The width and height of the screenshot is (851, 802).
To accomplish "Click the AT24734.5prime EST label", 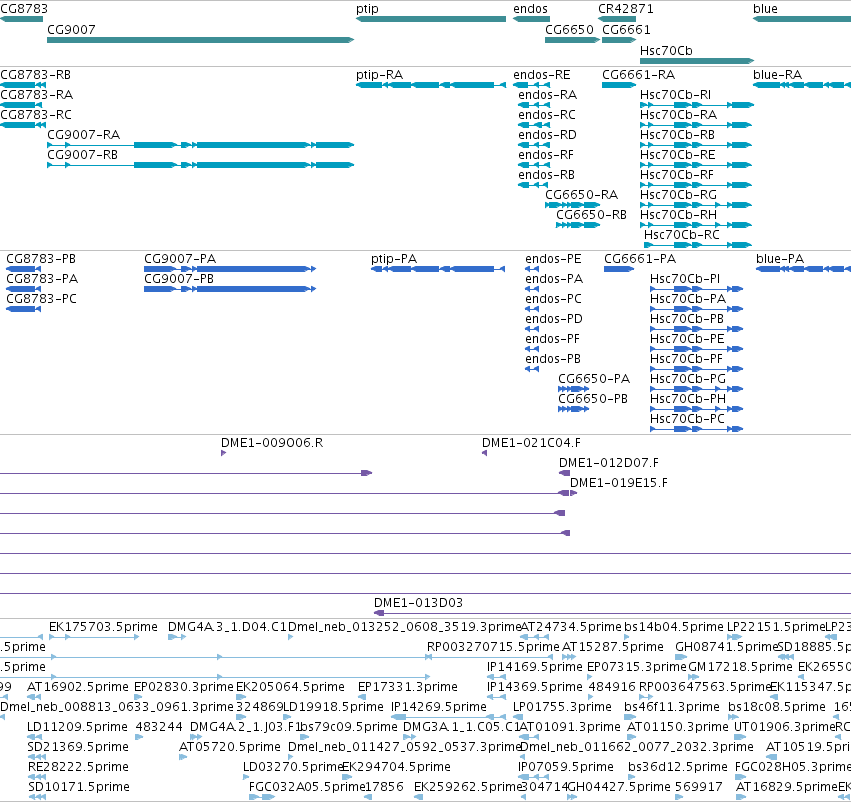I will pyautogui.click(x=571, y=626).
